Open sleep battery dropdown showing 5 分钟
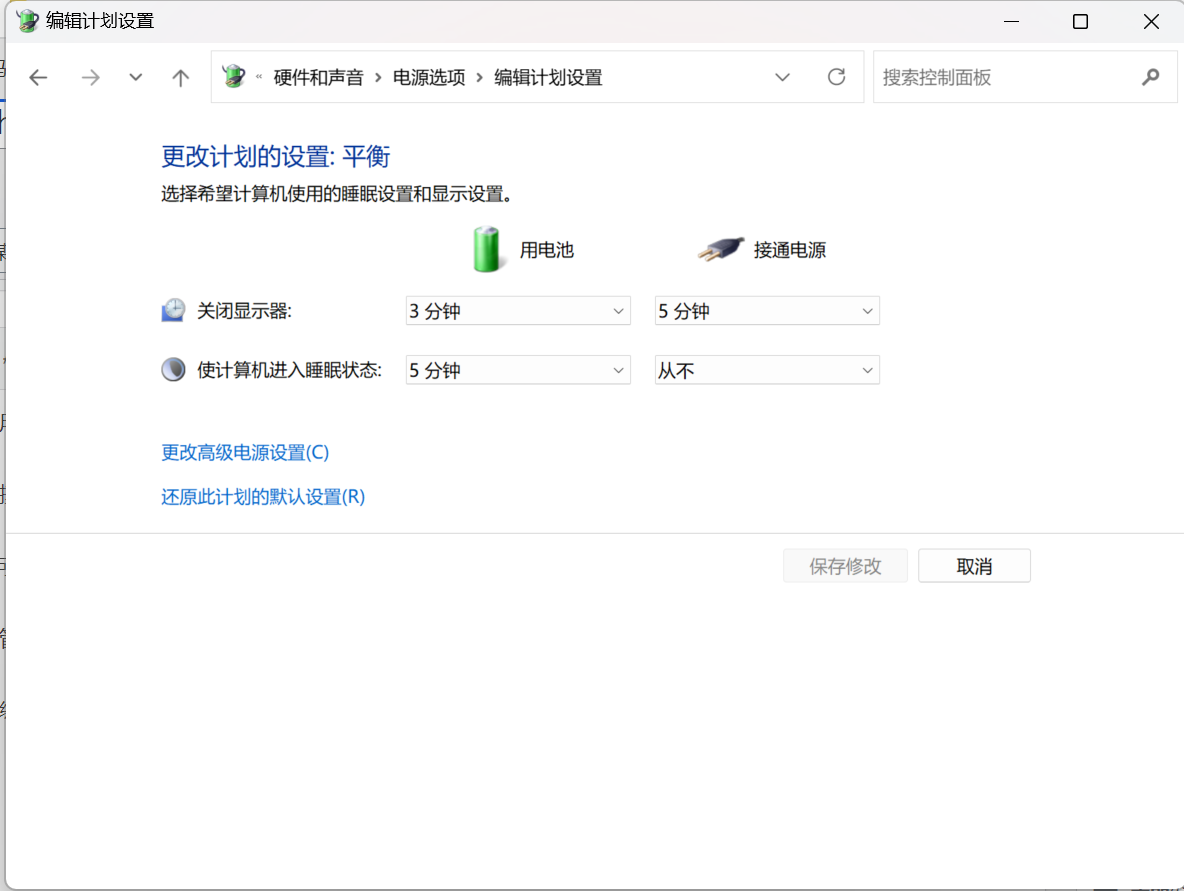The height and width of the screenshot is (891, 1184). point(518,370)
